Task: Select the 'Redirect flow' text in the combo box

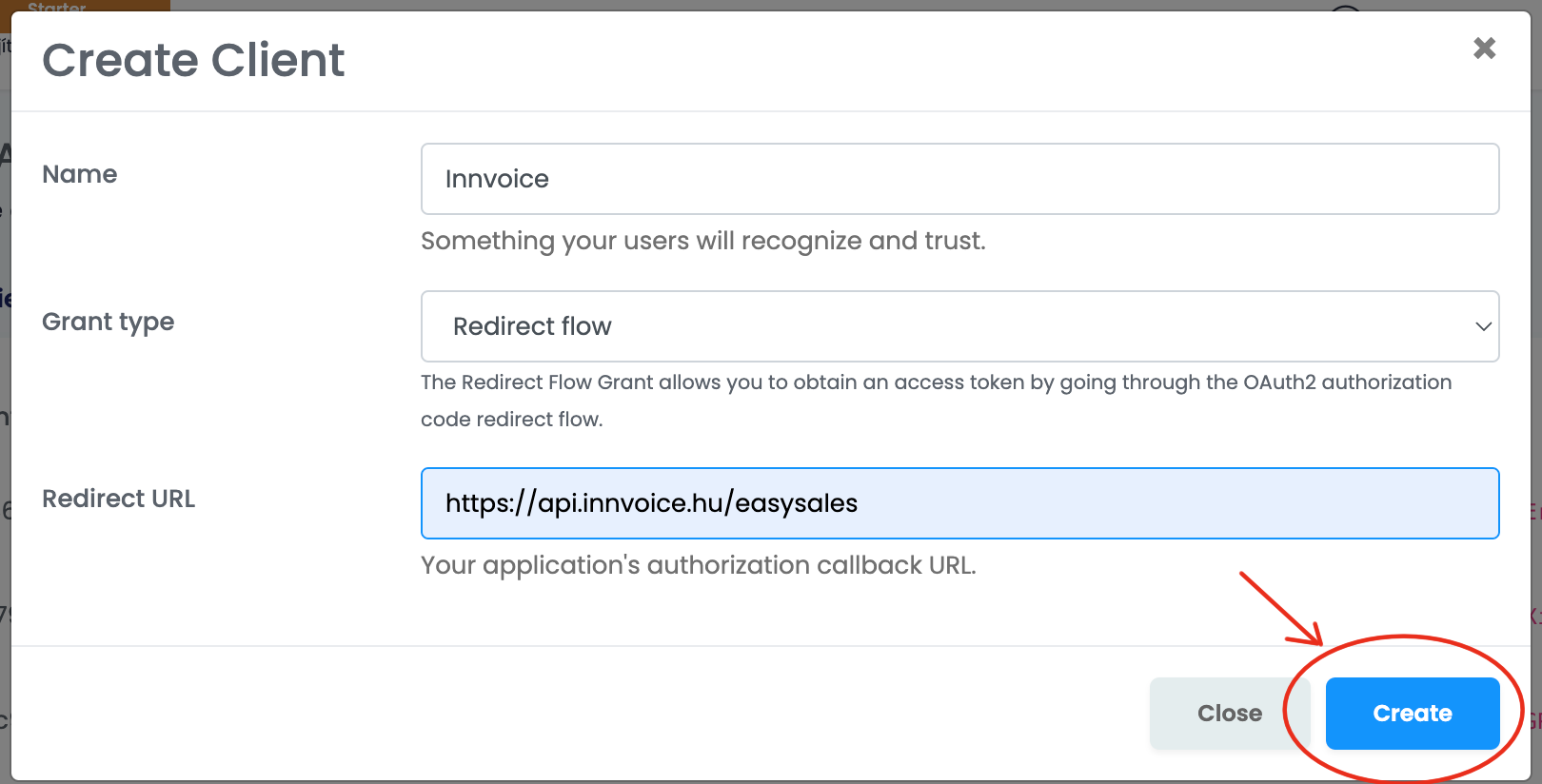Action: coord(532,326)
